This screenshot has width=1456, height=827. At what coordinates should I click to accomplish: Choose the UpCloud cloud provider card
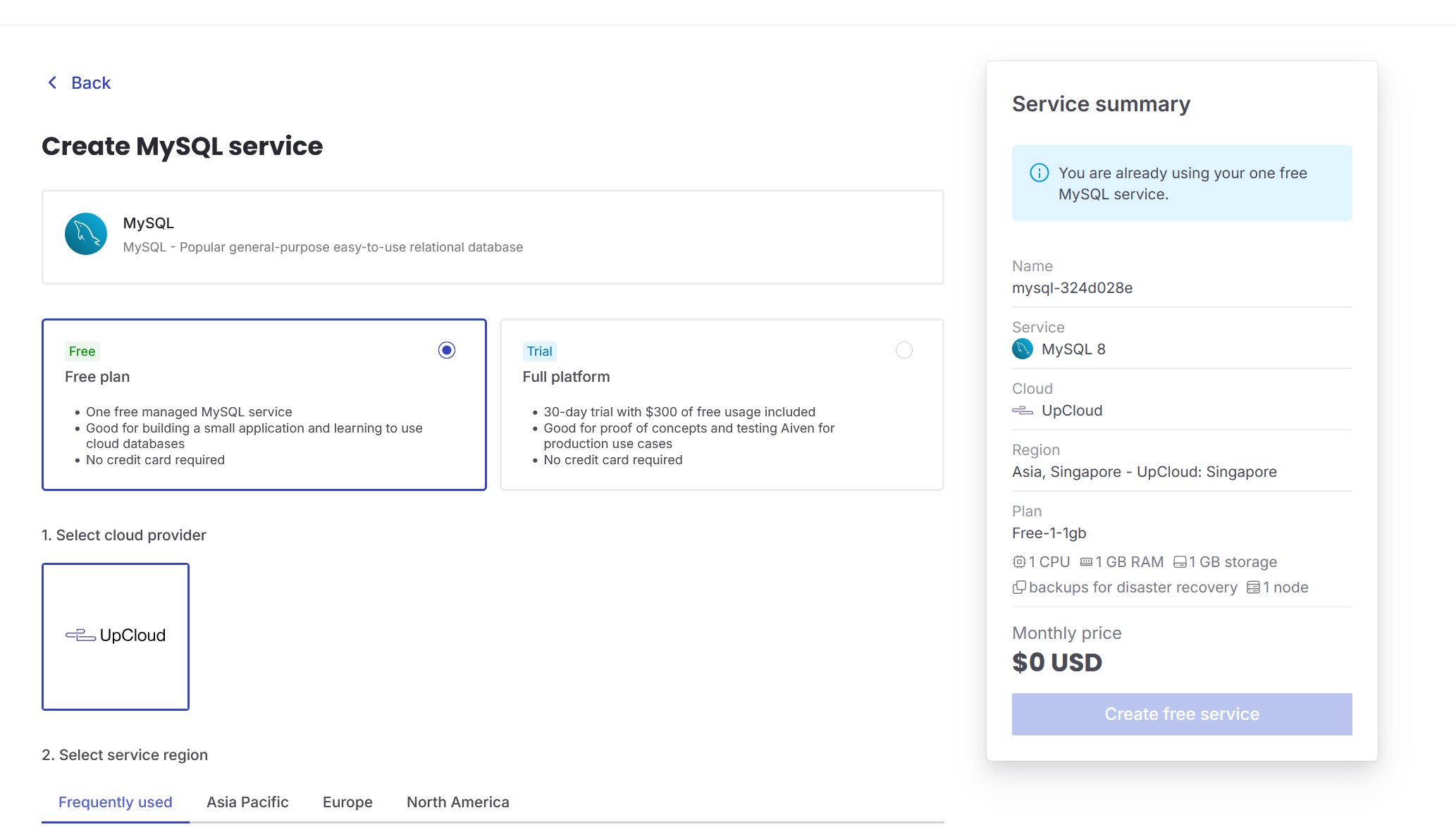tap(116, 637)
